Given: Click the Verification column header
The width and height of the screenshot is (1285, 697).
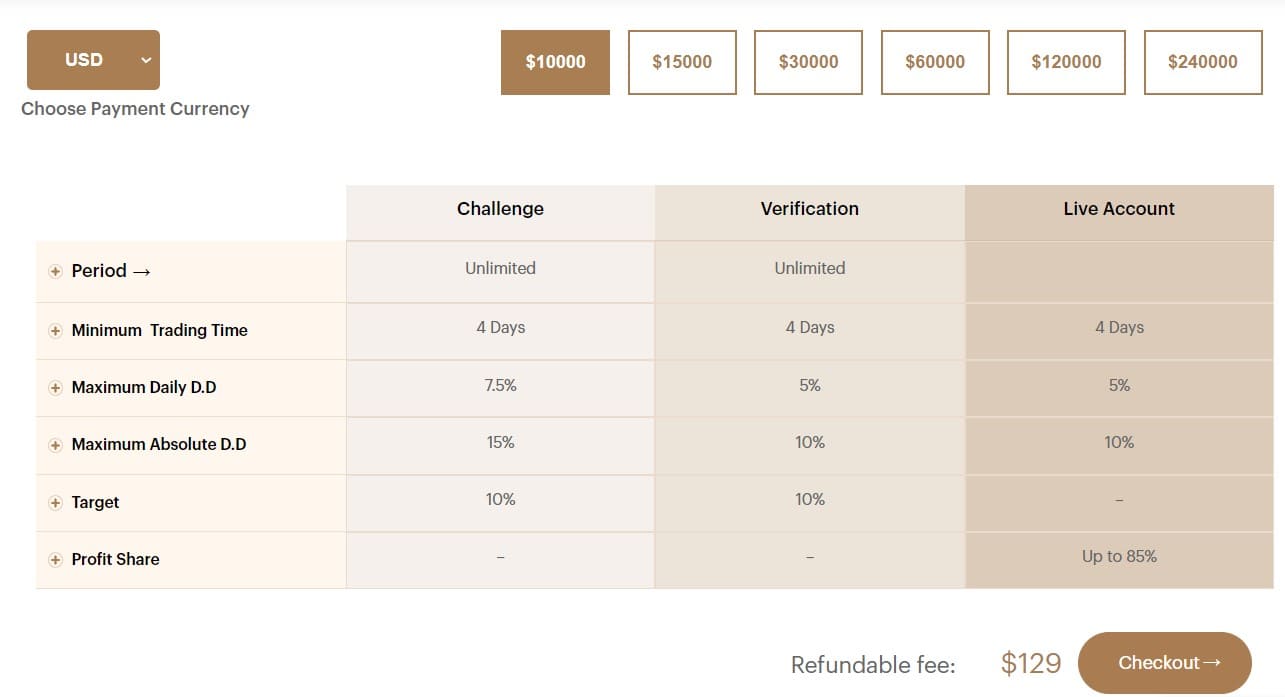Looking at the screenshot, I should (x=809, y=209).
